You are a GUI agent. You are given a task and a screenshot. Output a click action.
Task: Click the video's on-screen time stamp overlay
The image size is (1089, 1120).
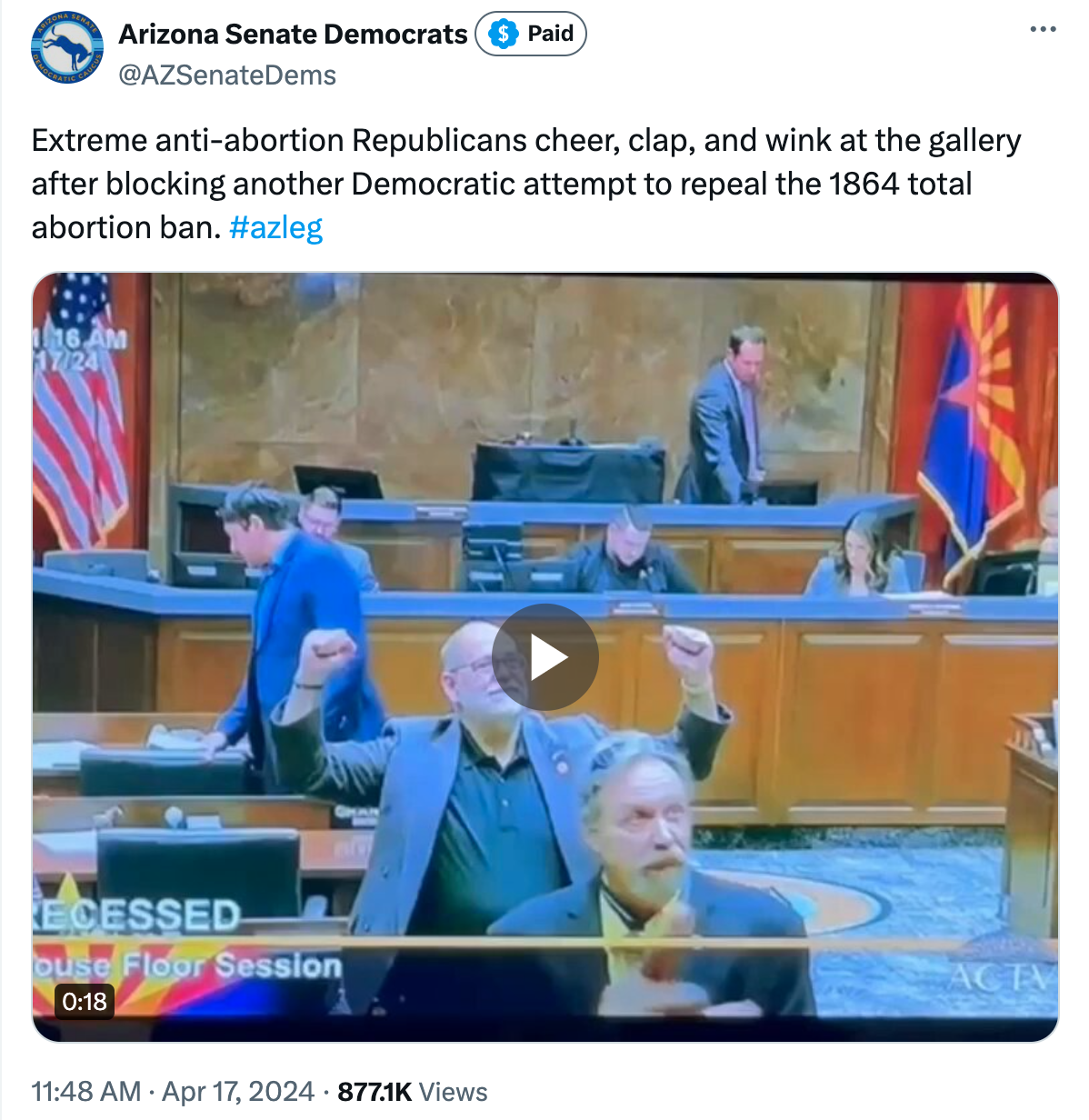click(x=80, y=350)
